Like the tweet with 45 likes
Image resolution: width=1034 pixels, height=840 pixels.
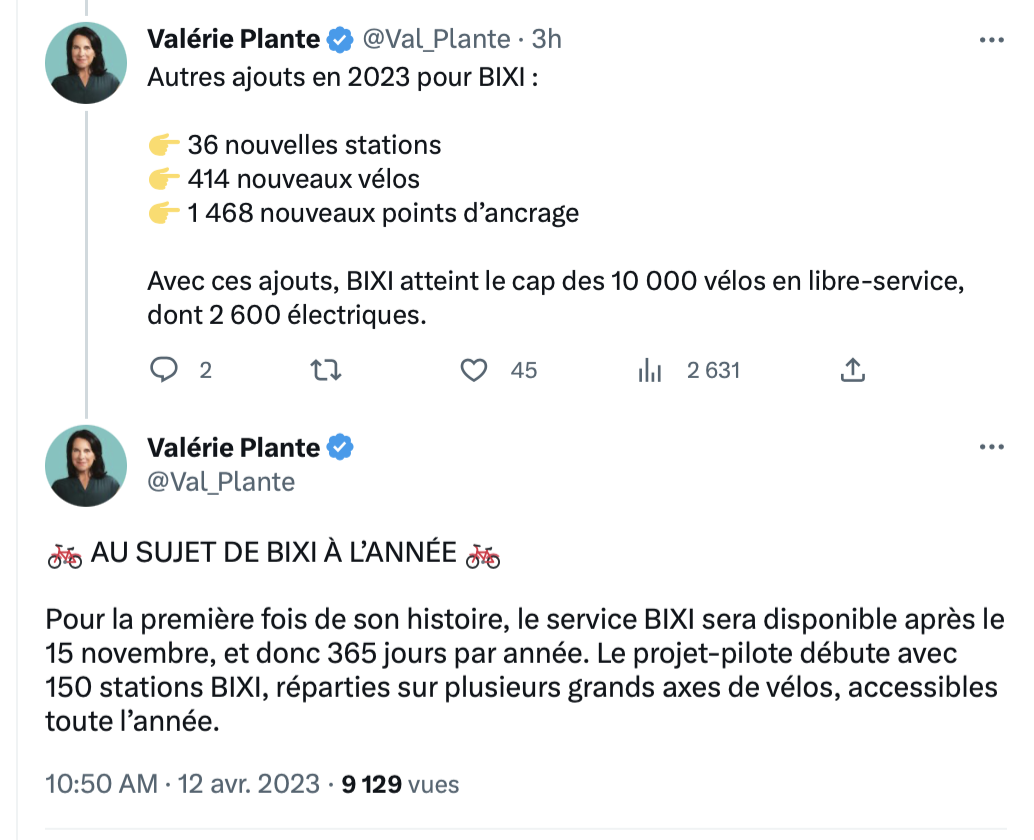[x=473, y=370]
